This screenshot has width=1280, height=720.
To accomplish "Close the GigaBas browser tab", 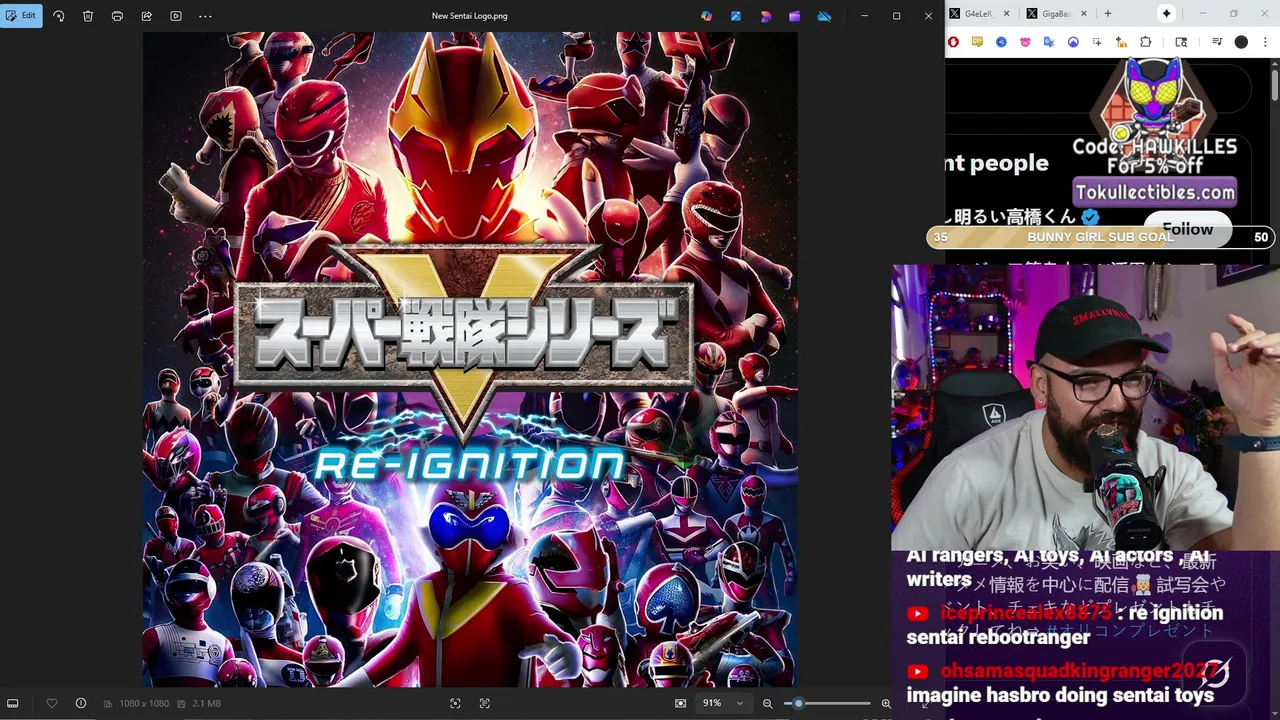I will tap(1086, 14).
